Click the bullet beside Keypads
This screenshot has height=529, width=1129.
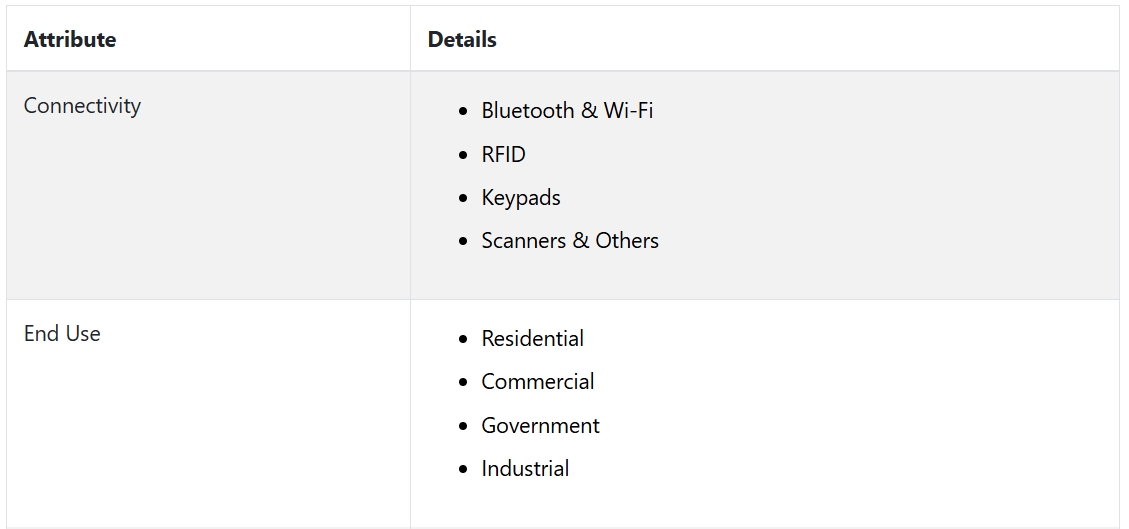point(463,198)
